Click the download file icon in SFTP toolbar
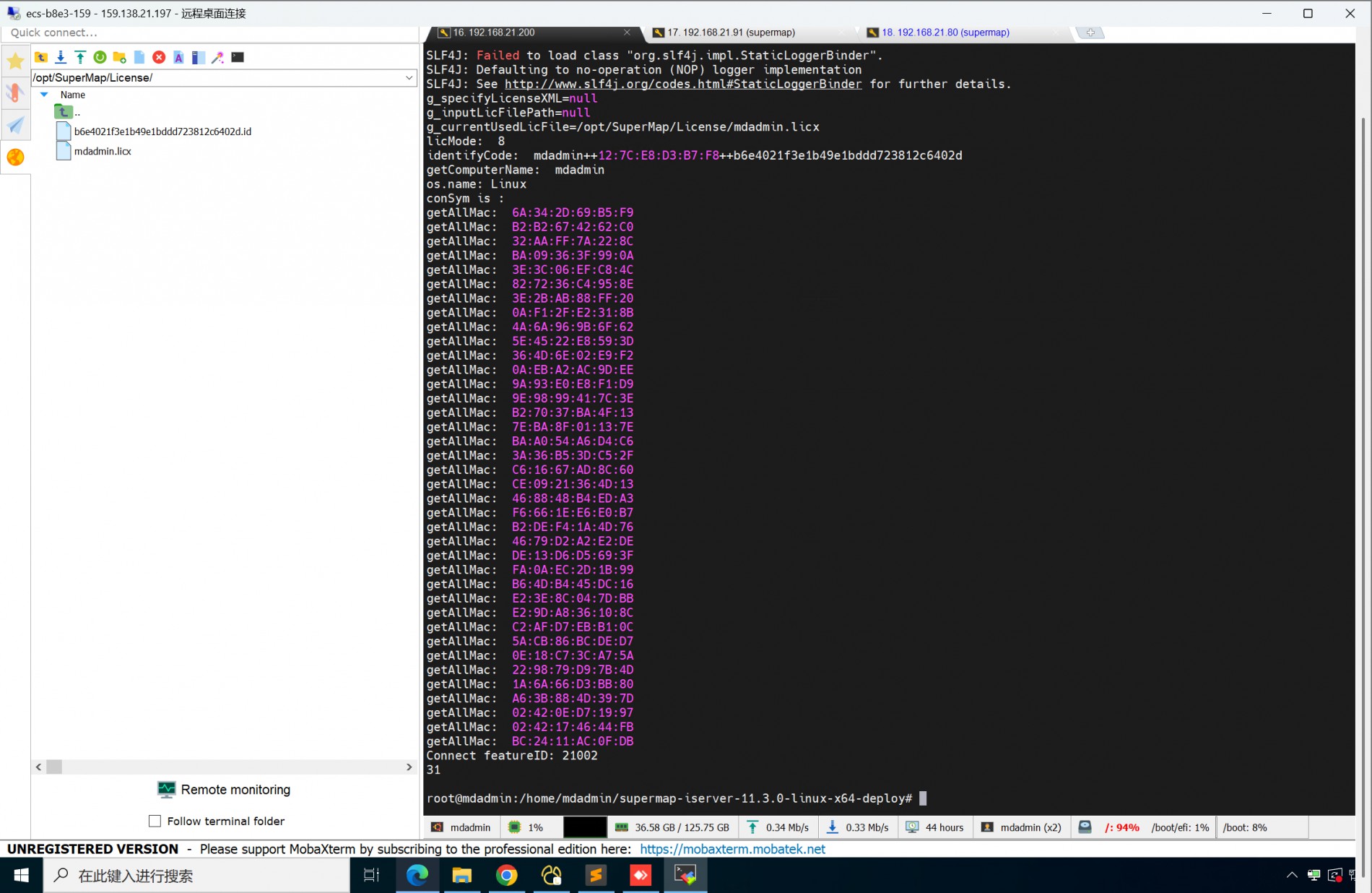This screenshot has width=1372, height=893. point(61,57)
